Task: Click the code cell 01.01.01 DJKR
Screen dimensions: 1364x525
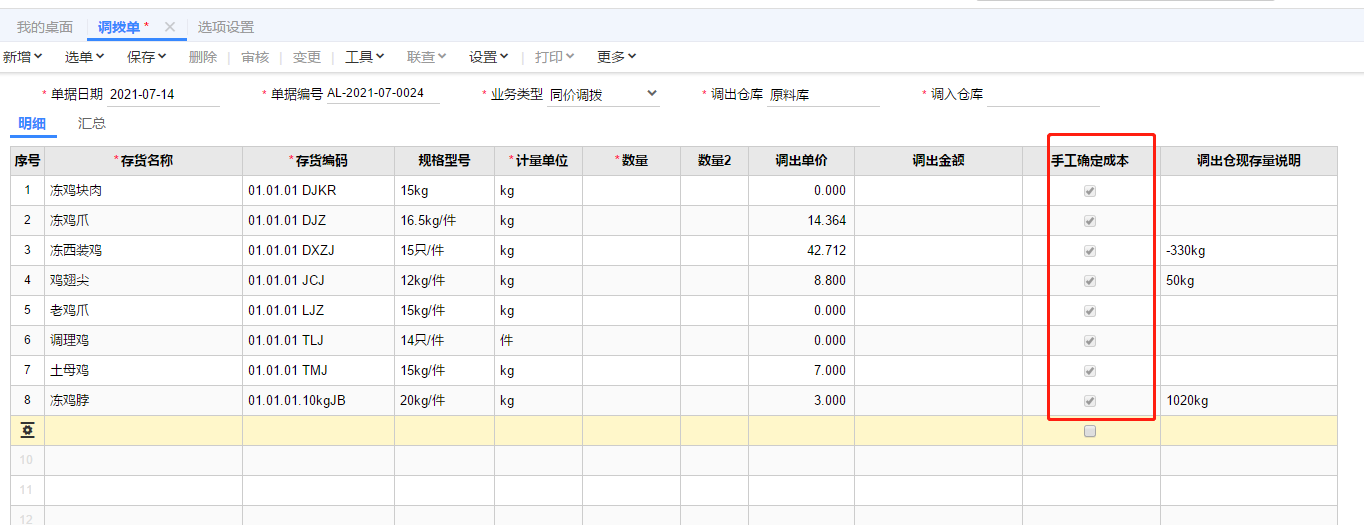Action: [x=319, y=191]
